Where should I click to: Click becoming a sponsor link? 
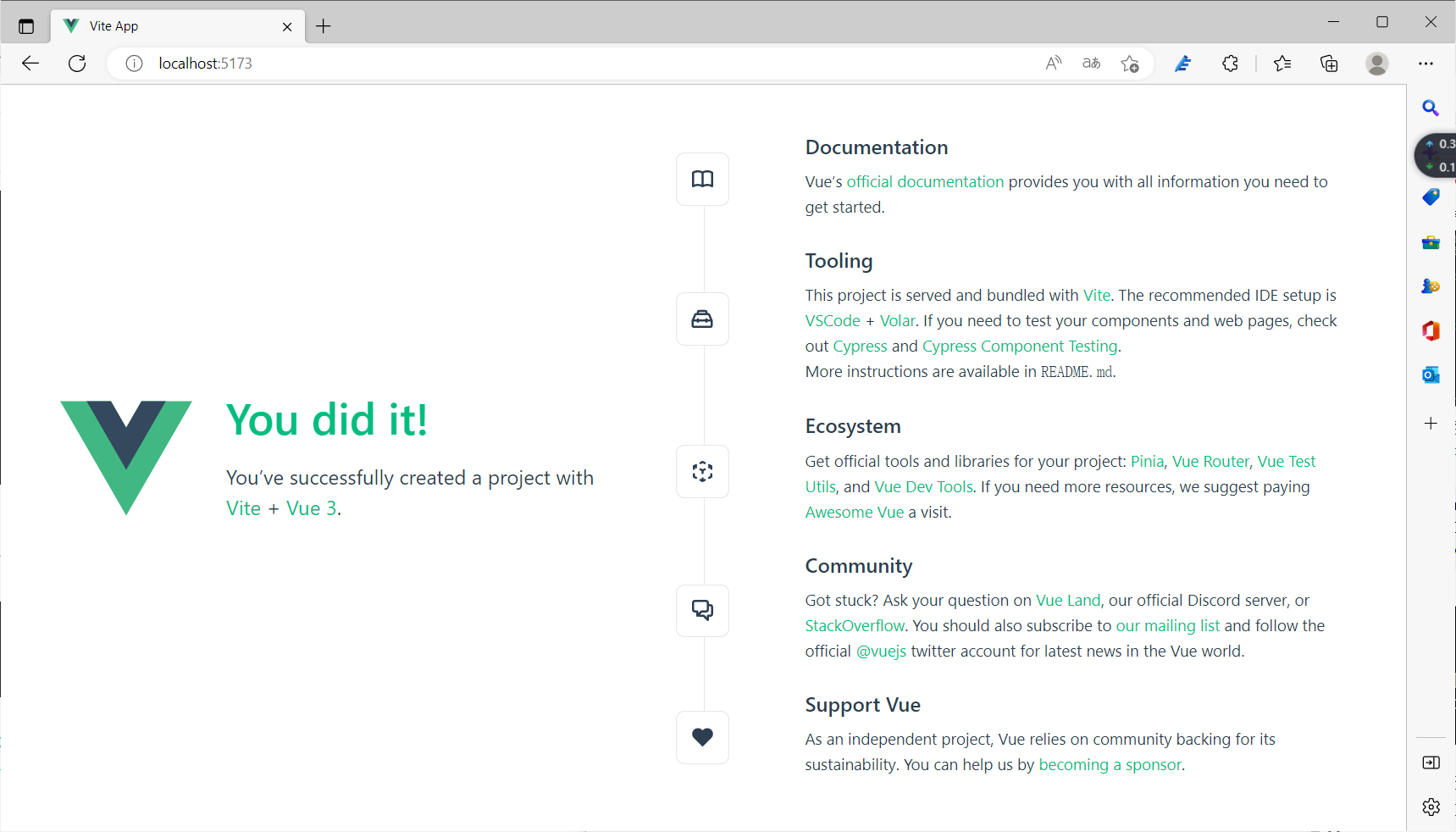[x=1110, y=764]
